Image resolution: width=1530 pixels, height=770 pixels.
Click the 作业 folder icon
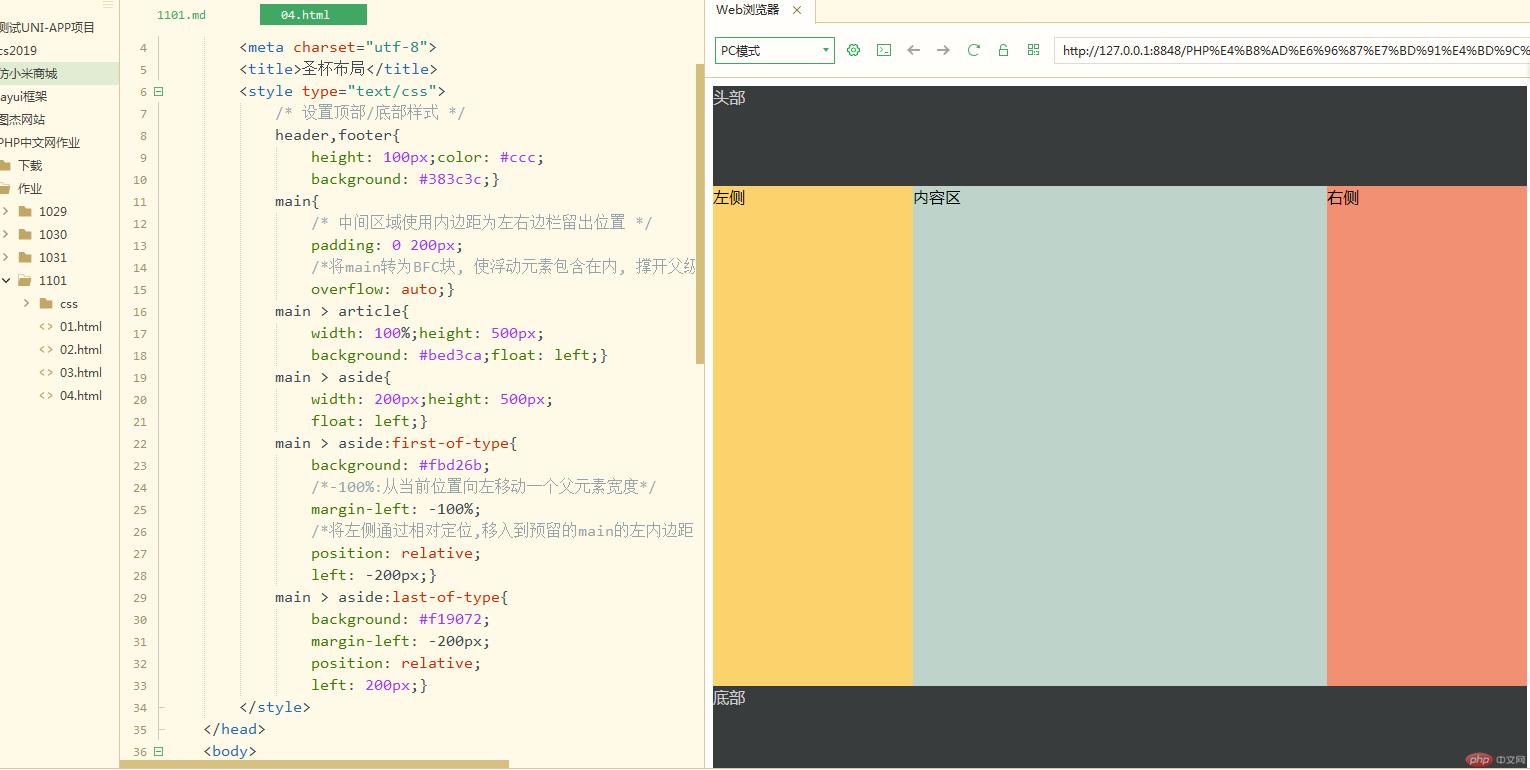(x=5, y=189)
